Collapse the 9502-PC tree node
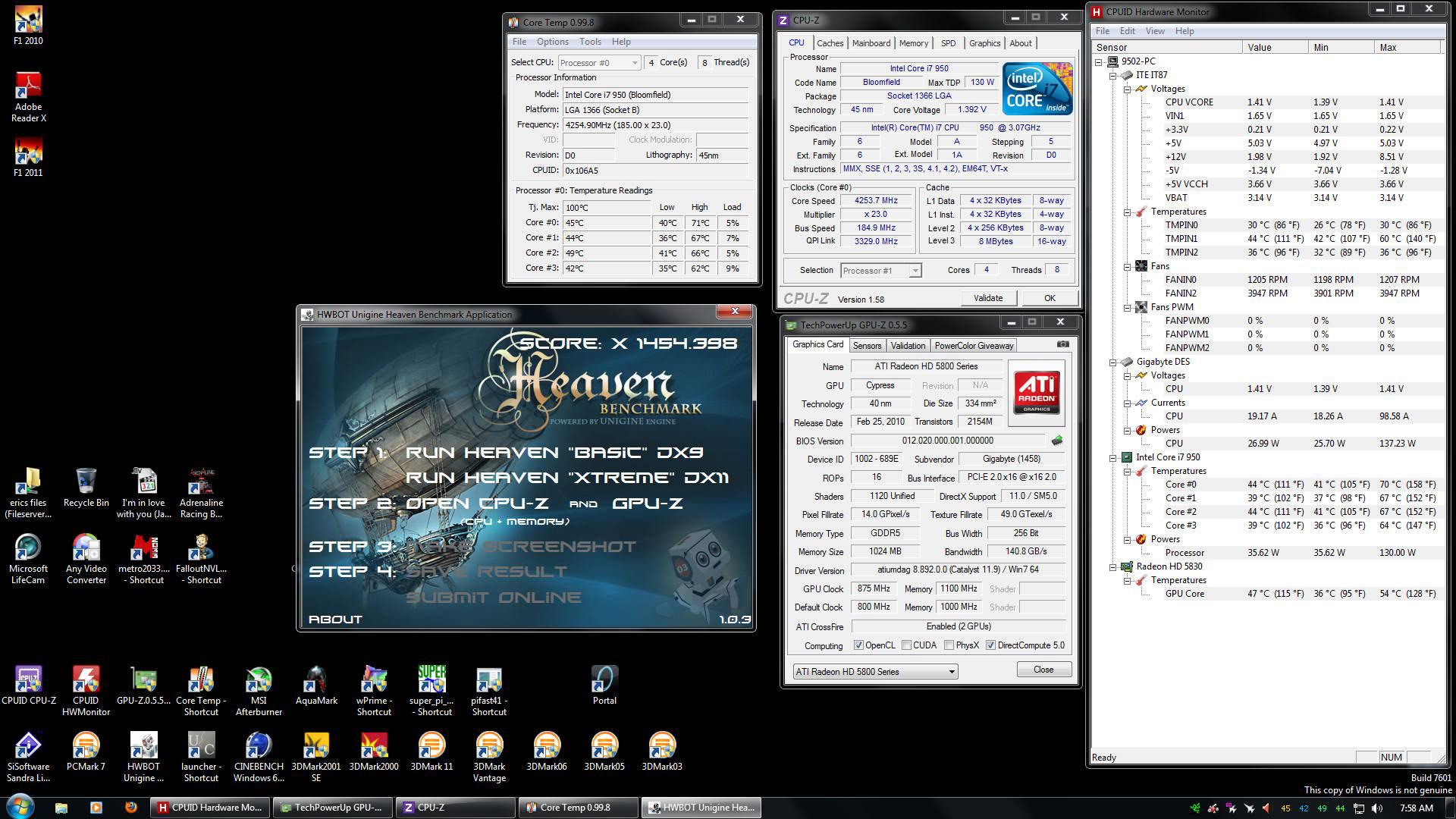The width and height of the screenshot is (1456, 819). pyautogui.click(x=1099, y=61)
